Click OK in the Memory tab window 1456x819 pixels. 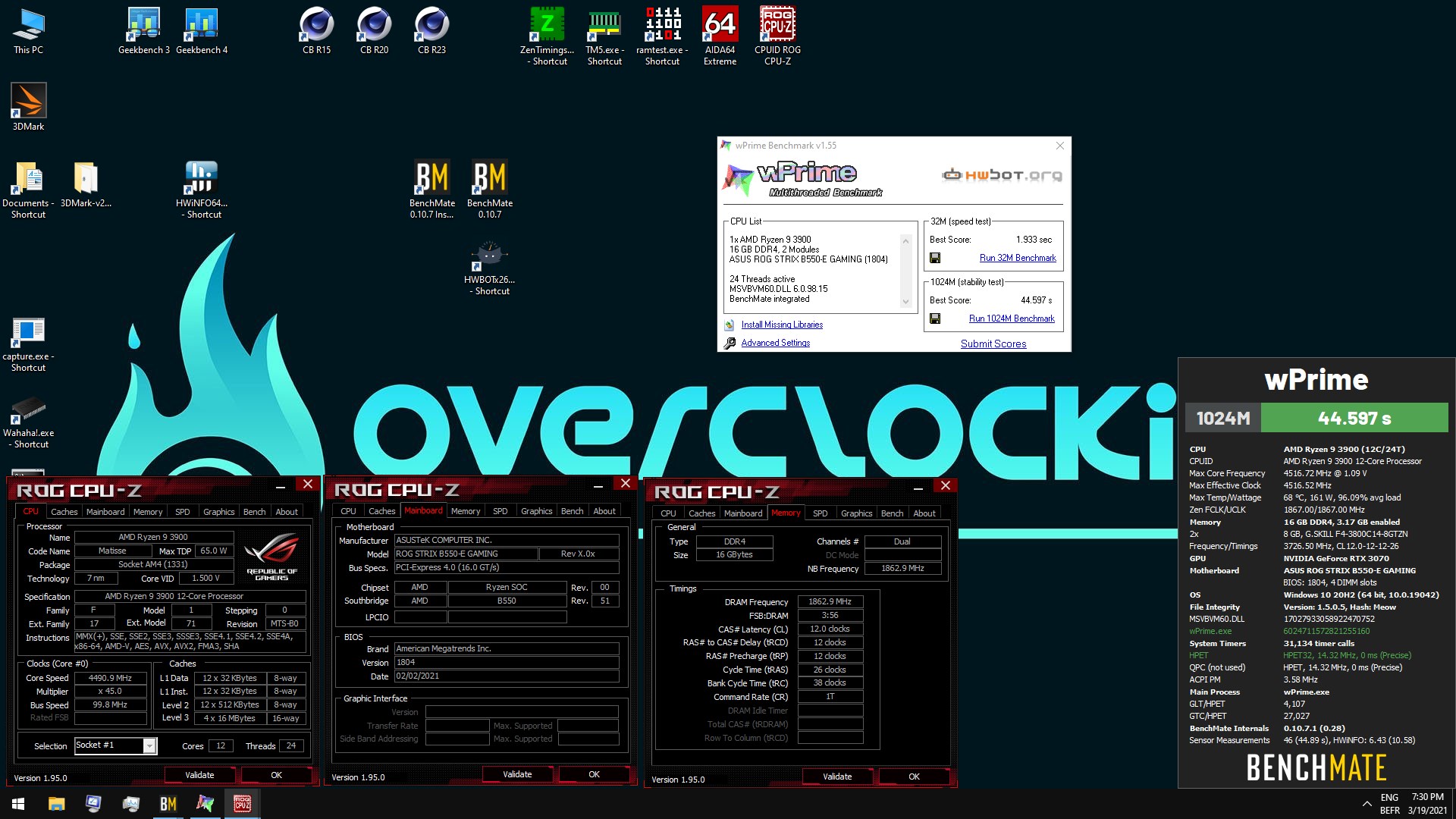click(914, 777)
